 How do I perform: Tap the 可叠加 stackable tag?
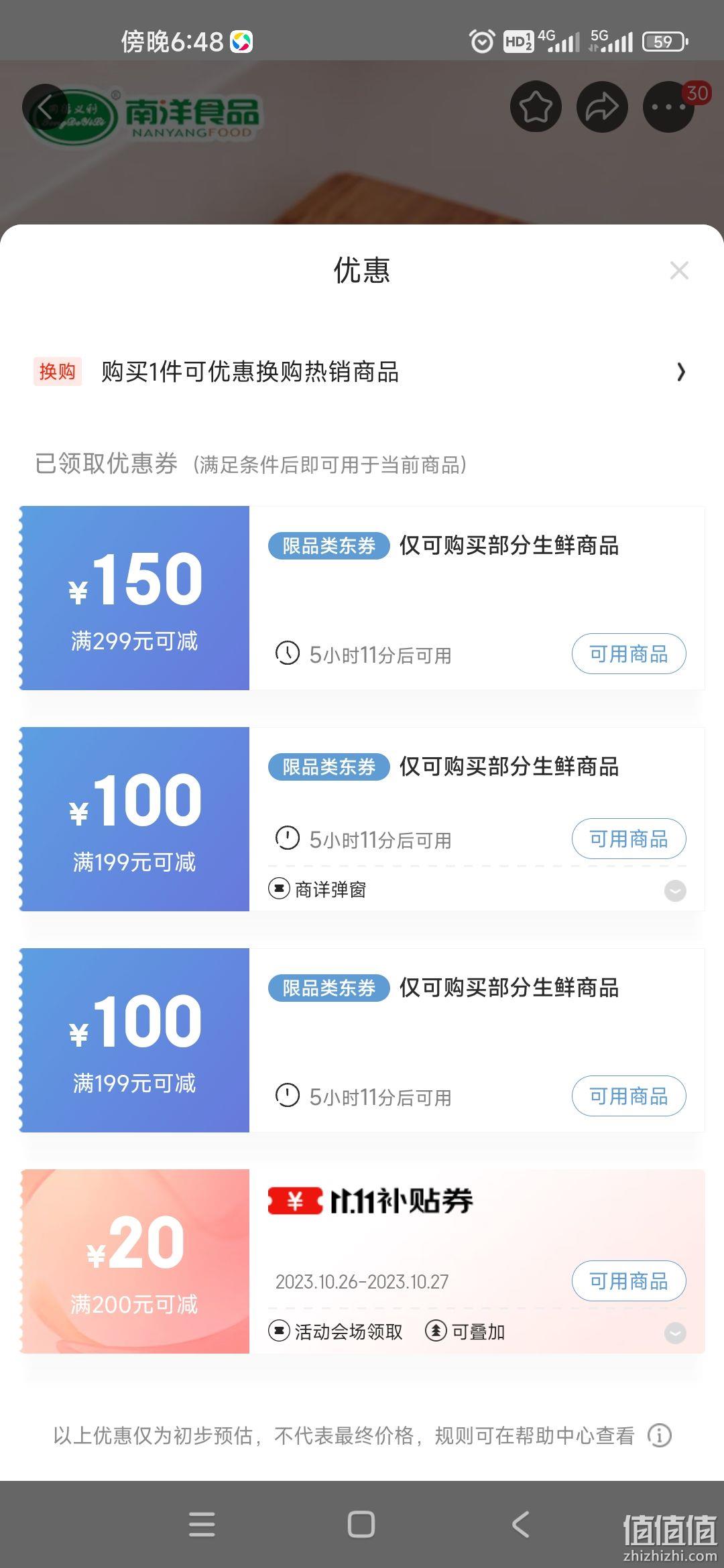(x=465, y=1331)
